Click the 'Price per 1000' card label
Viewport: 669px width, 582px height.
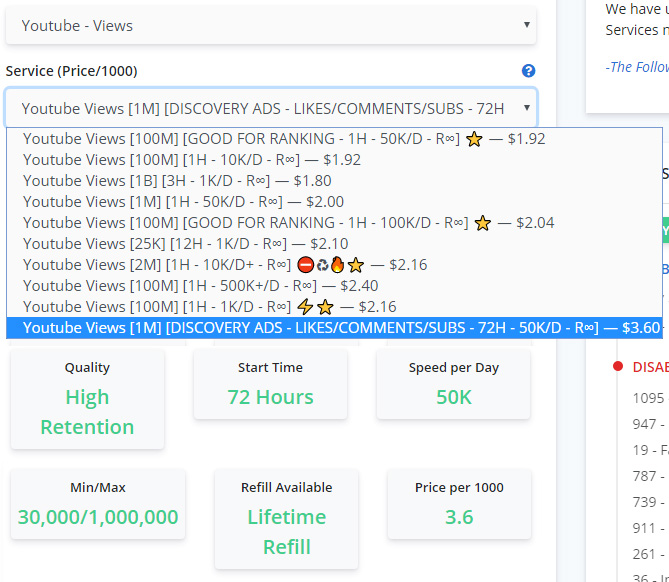tap(459, 487)
